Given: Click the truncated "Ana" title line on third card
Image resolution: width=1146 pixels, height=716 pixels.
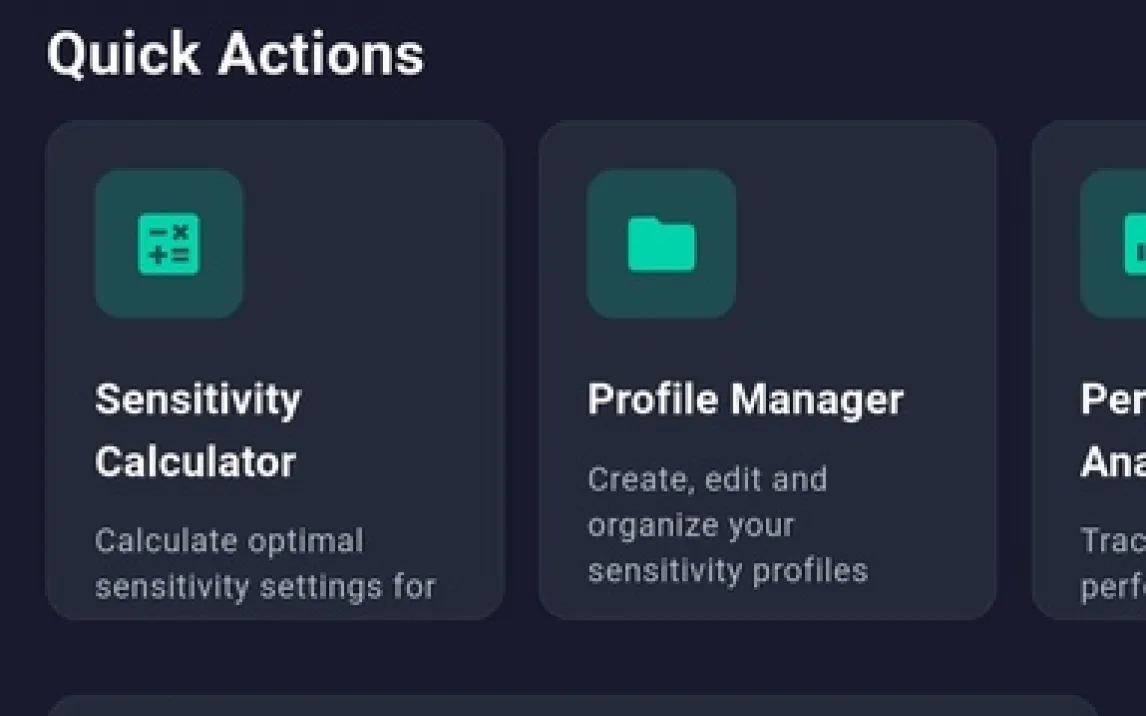Looking at the screenshot, I should [1113, 462].
